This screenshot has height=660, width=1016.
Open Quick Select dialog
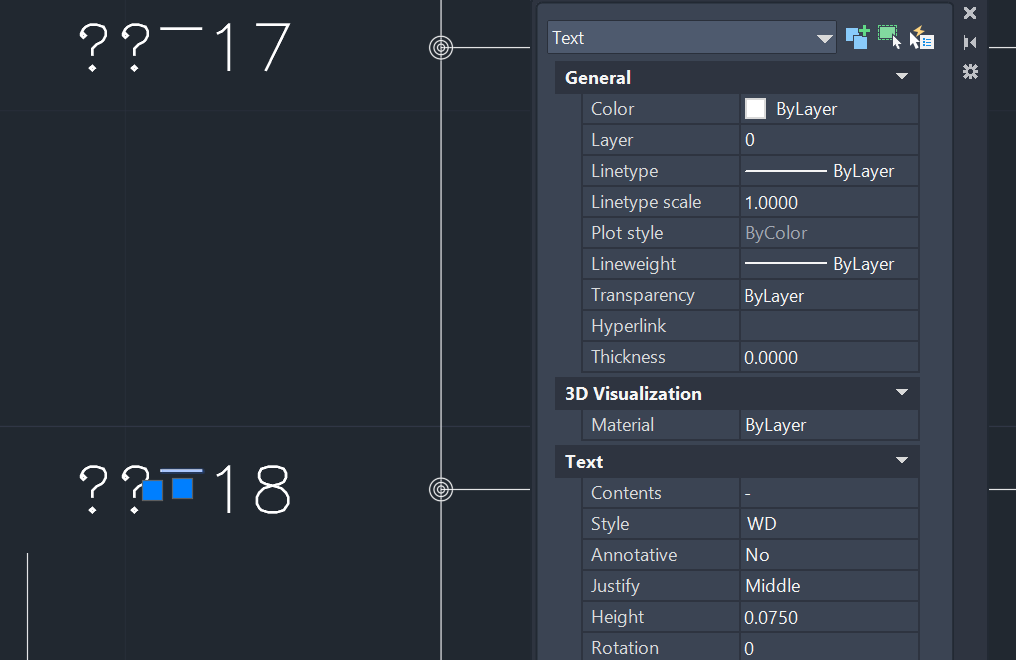point(921,38)
